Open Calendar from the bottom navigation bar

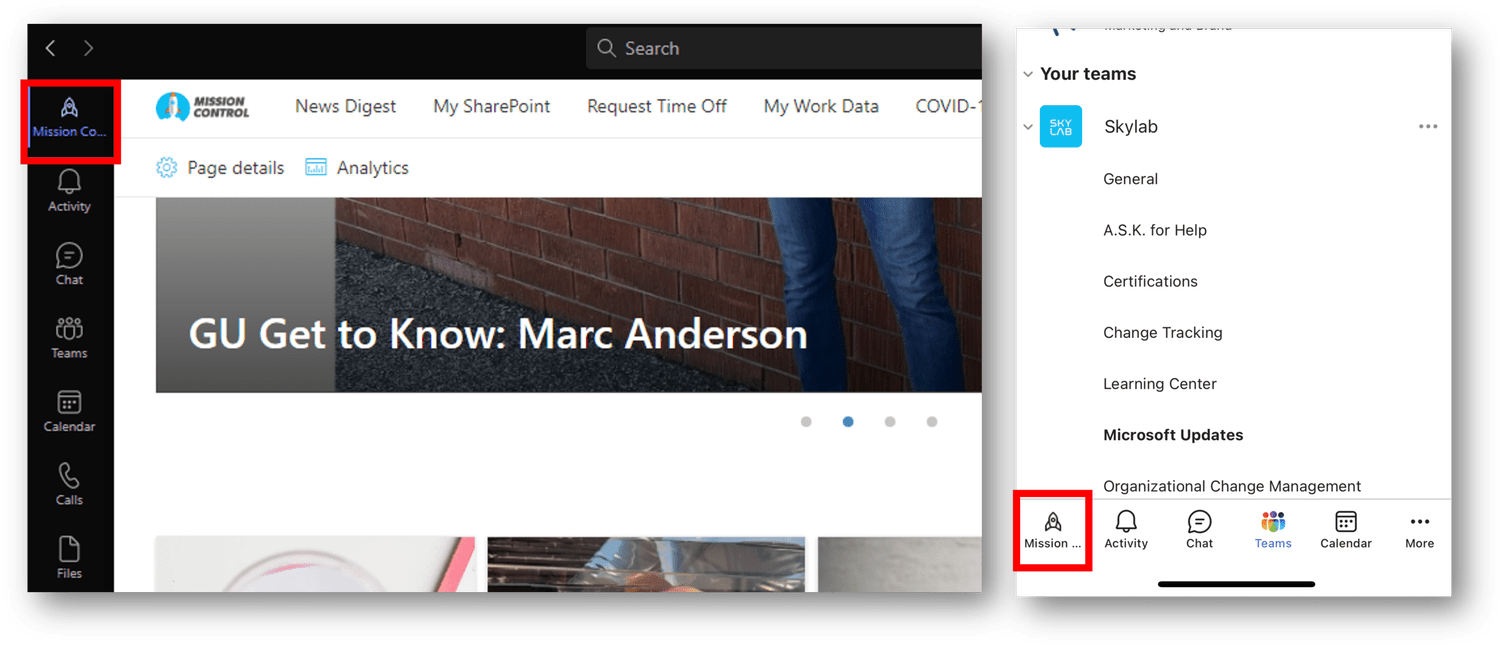(1345, 529)
